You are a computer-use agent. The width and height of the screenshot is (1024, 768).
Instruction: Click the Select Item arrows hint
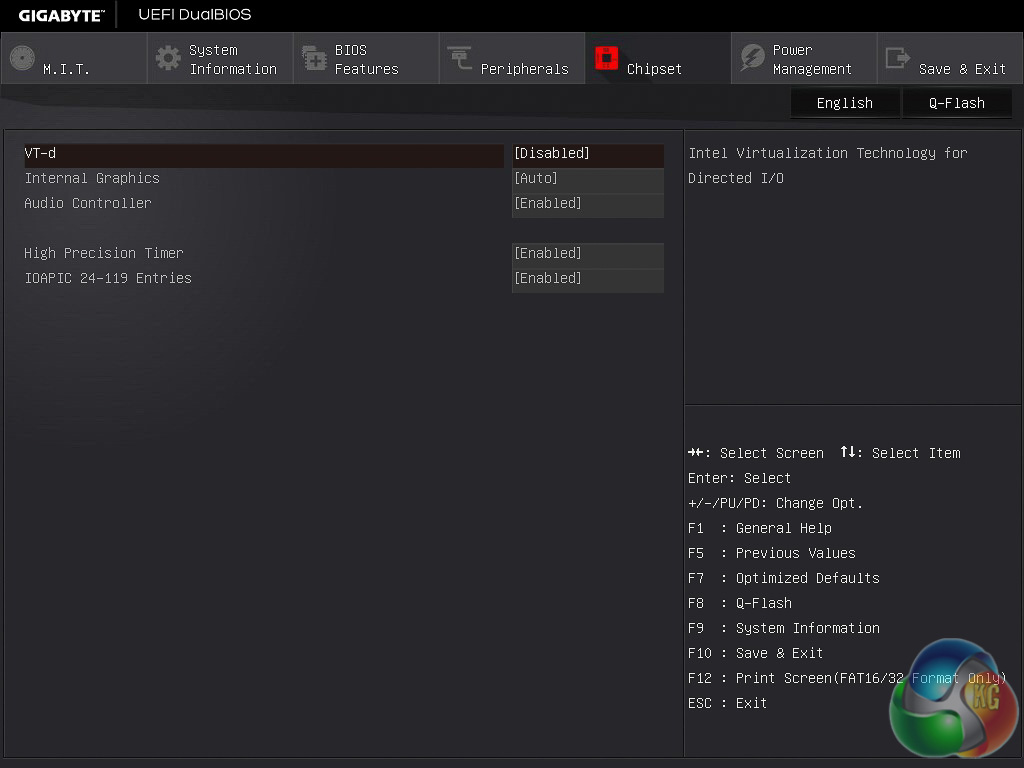901,453
